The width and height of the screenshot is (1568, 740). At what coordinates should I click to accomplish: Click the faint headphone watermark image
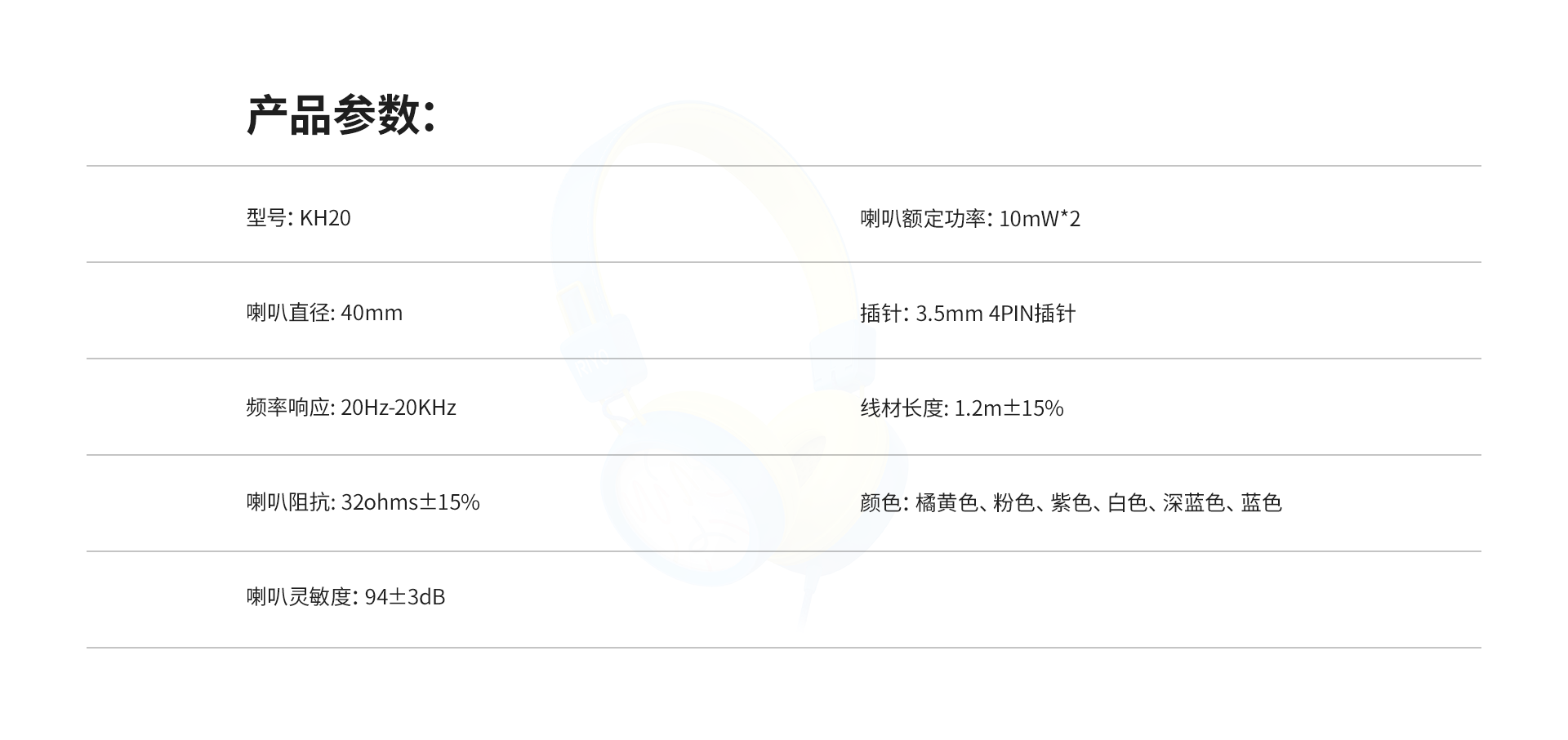point(727,363)
